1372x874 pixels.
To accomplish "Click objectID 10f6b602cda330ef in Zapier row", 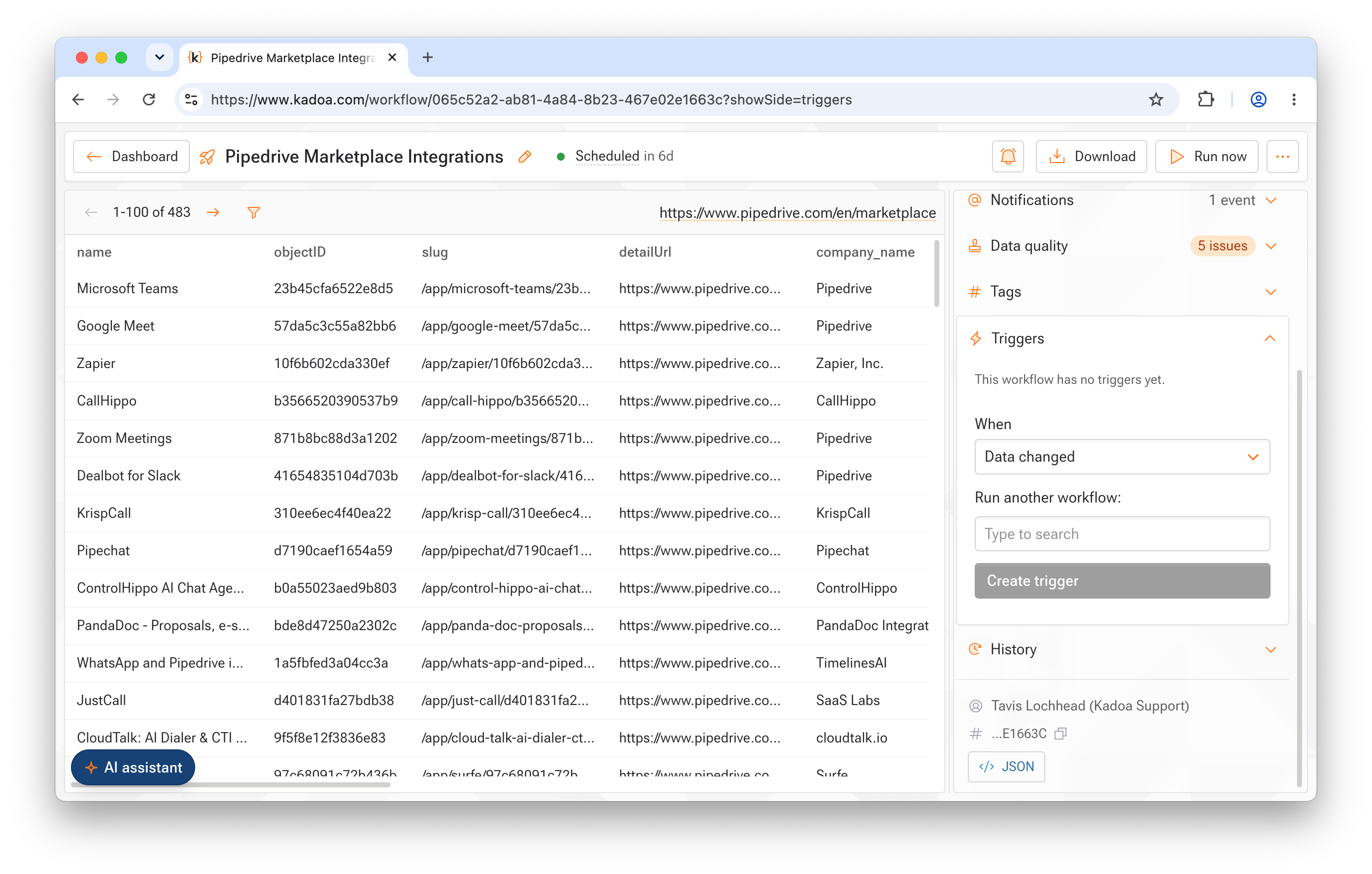I will 332,364.
